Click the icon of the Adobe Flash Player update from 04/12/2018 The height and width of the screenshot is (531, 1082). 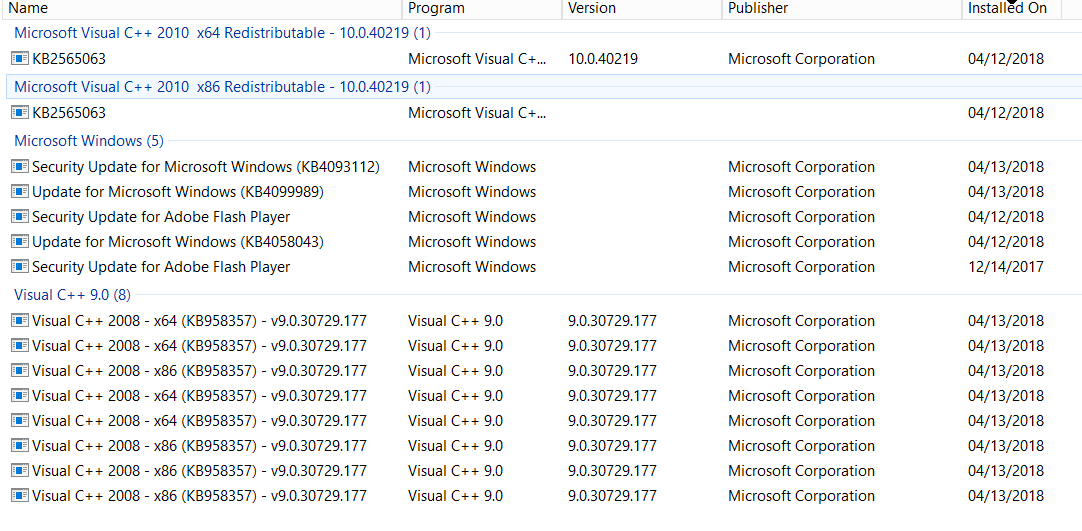click(20, 217)
